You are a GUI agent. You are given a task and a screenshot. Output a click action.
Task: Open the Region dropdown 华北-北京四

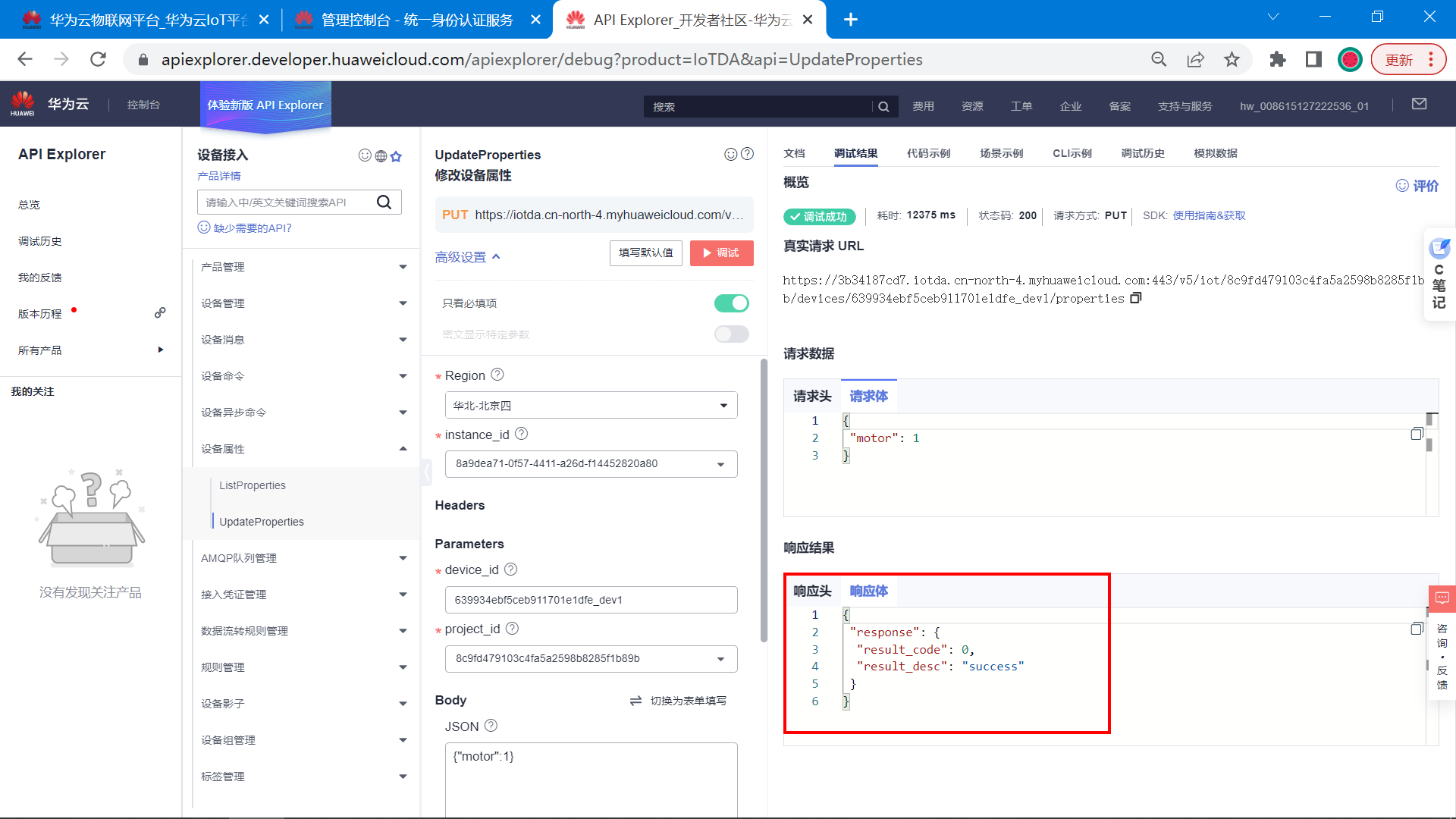click(591, 406)
